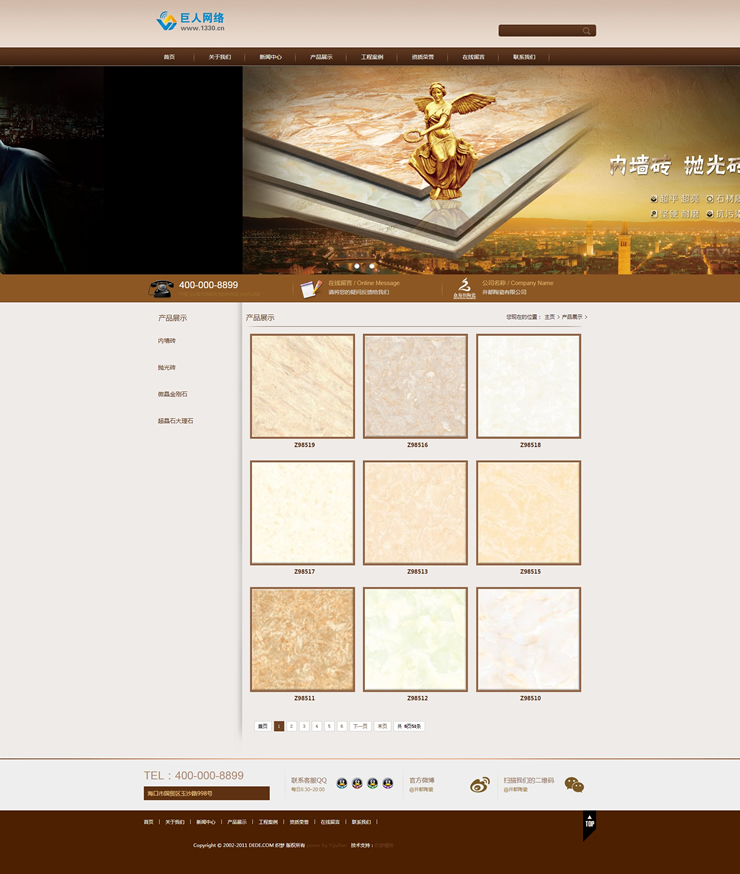Go to pagination page 3
Image resolution: width=740 pixels, height=874 pixels.
click(304, 726)
